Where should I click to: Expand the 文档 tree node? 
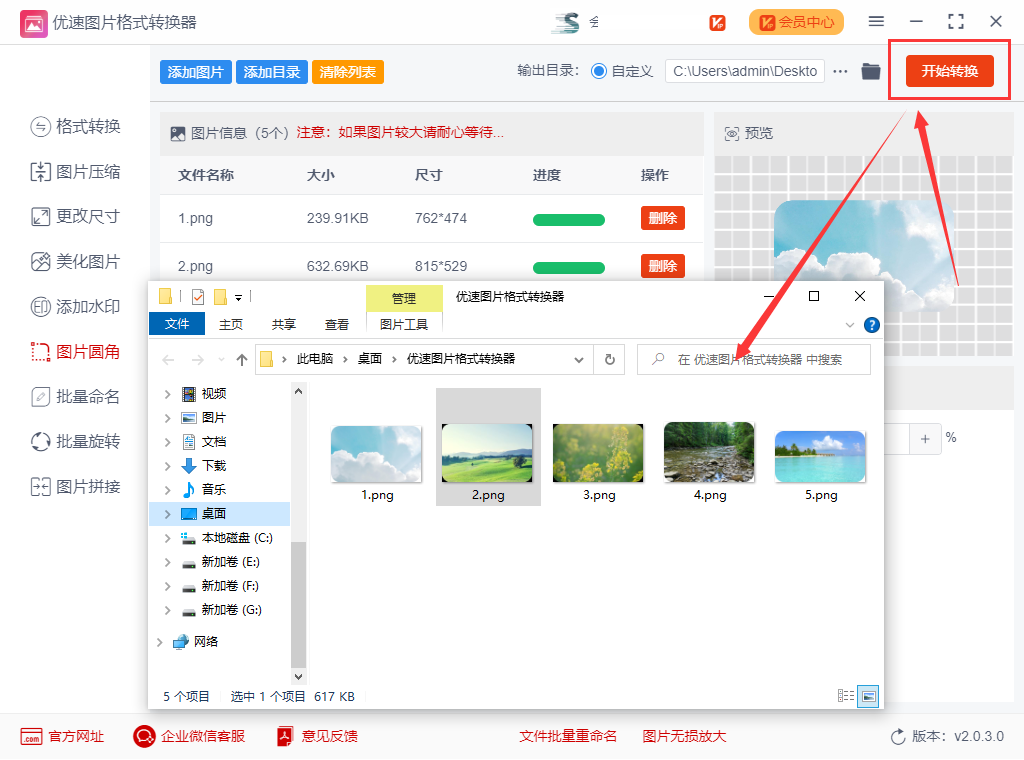coord(168,442)
